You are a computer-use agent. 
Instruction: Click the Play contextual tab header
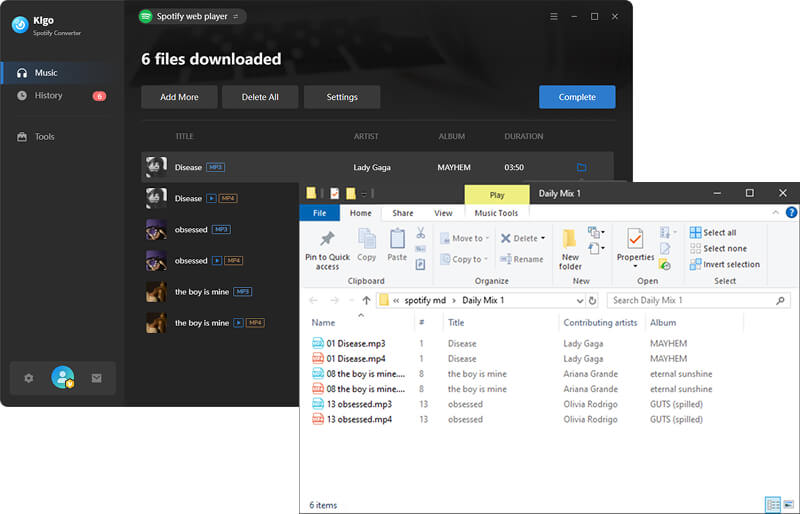click(x=497, y=194)
